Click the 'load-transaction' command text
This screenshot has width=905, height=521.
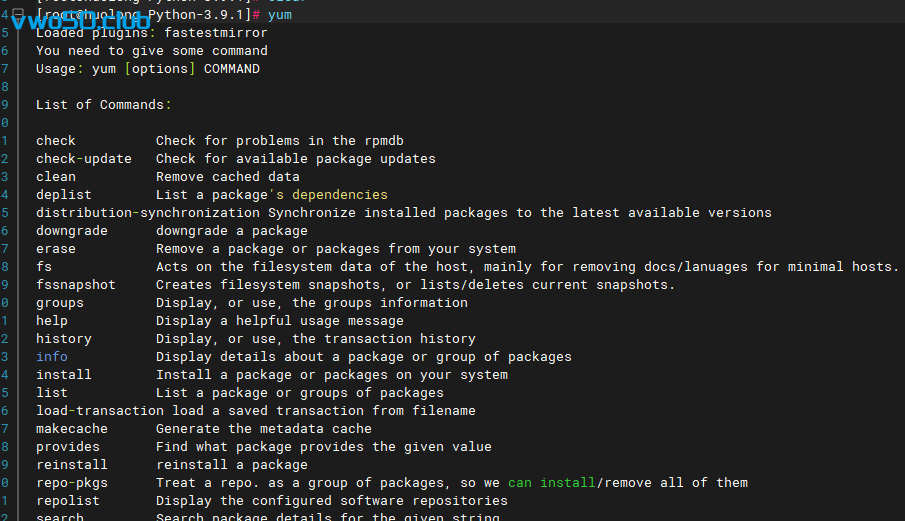(99, 411)
